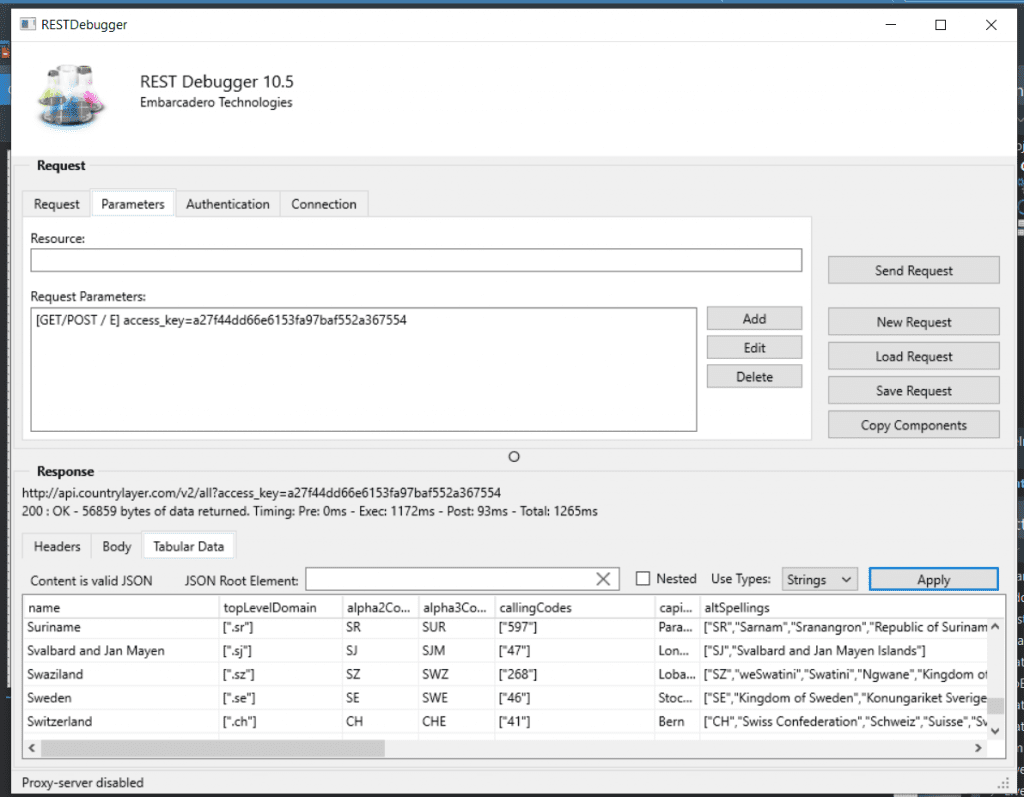
Task: Click the splitter handle circle above Response
Action: (514, 457)
